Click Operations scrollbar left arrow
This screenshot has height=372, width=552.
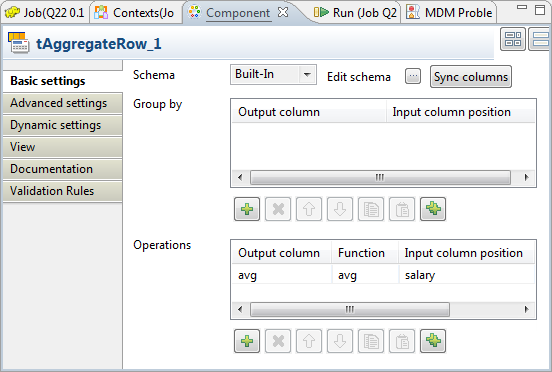point(240,309)
